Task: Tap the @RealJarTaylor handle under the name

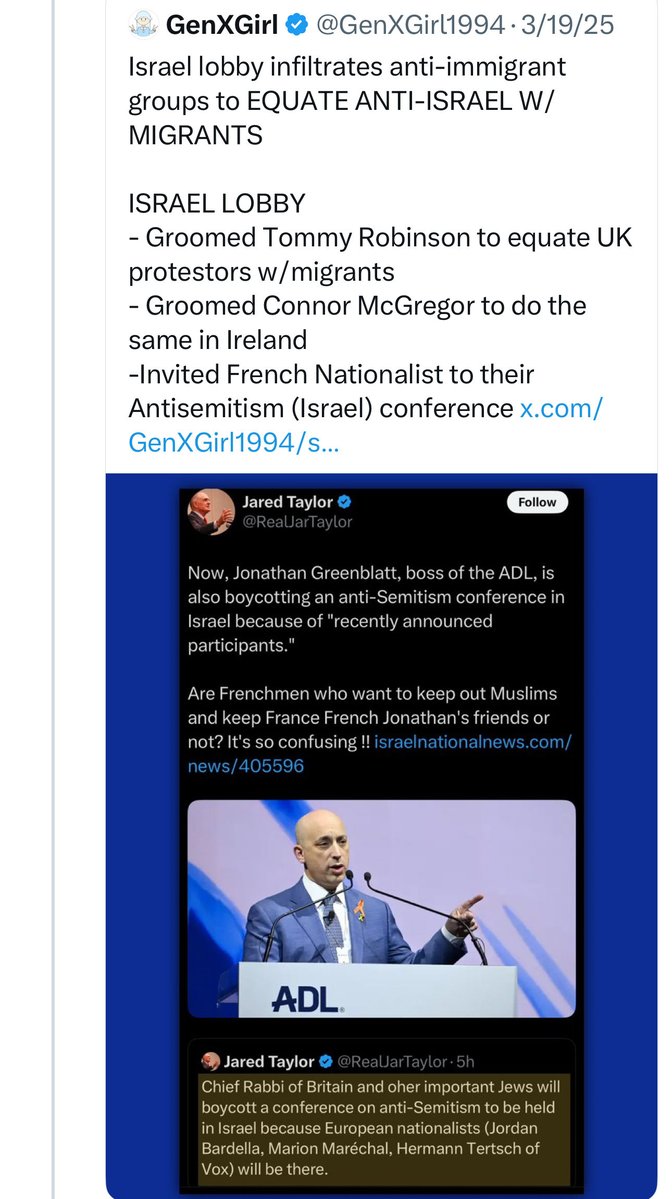Action: [297, 521]
